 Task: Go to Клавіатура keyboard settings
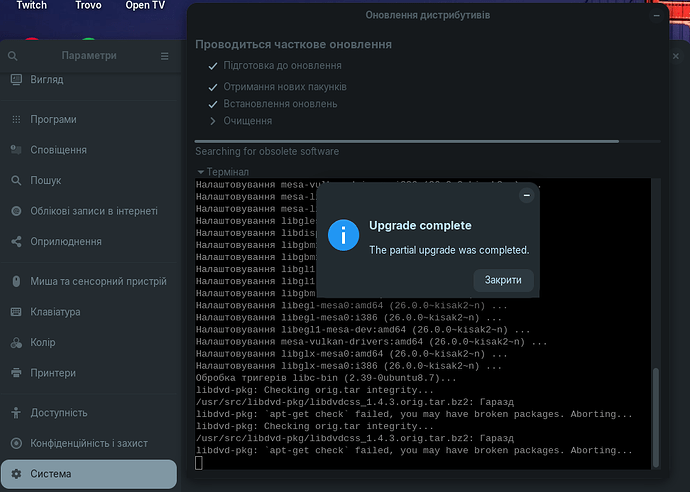[x=55, y=312]
